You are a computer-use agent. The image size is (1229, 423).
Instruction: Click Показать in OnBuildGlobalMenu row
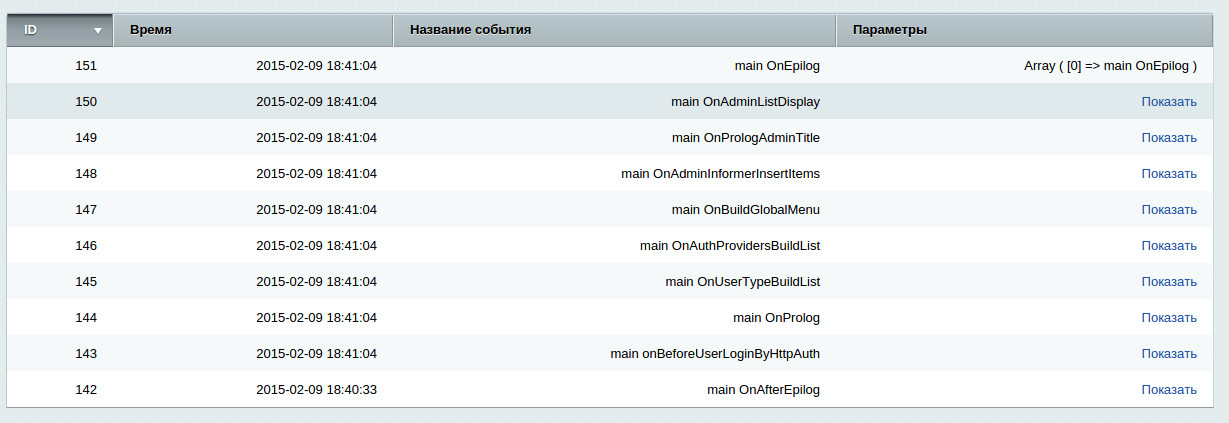pos(1168,210)
